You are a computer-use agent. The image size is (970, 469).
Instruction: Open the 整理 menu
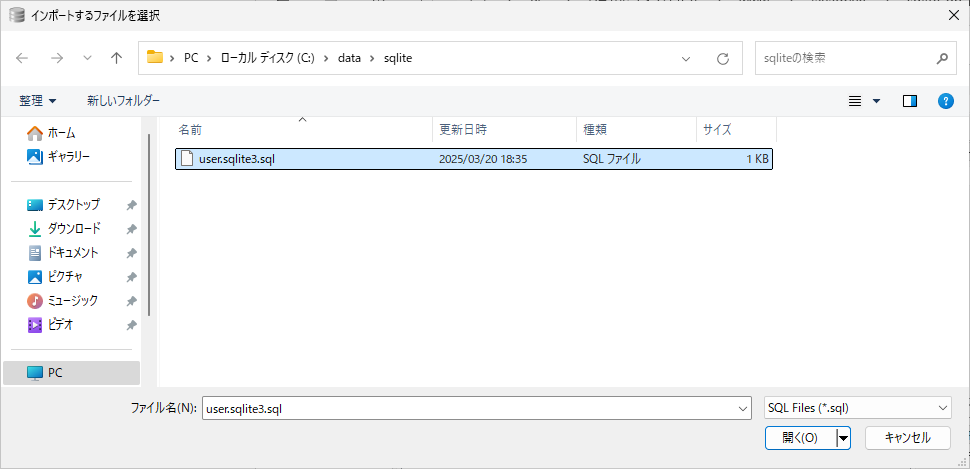pyautogui.click(x=38, y=101)
